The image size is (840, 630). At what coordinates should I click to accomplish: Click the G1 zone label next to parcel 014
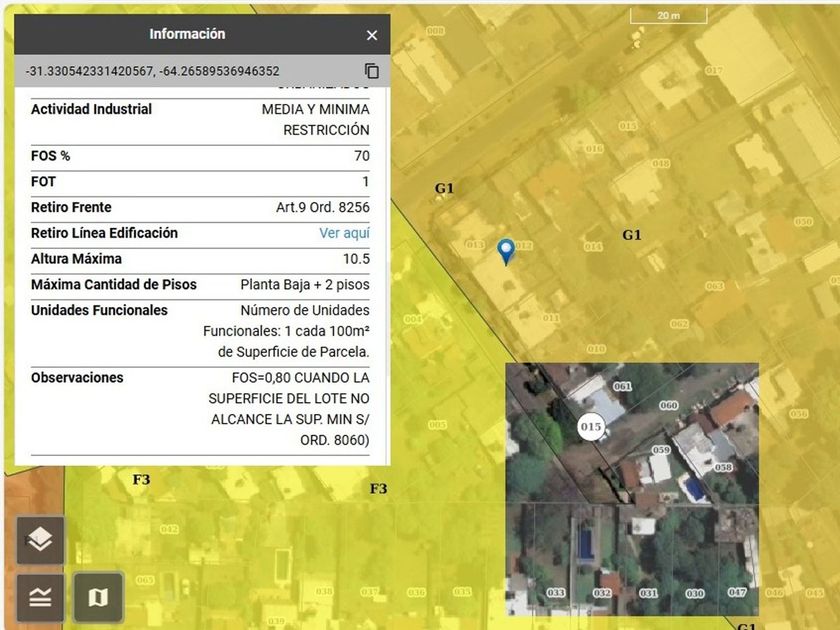(631, 235)
